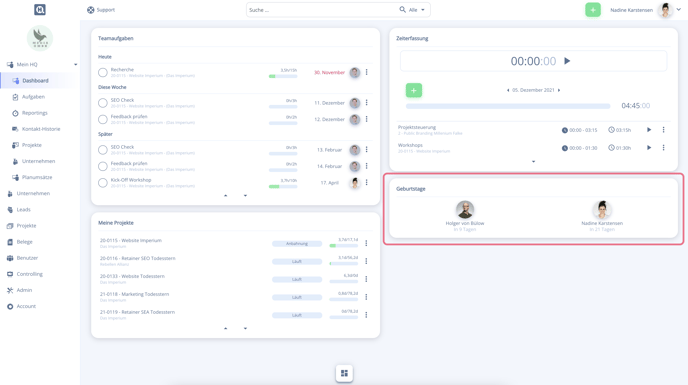Image resolution: width=688 pixels, height=385 pixels.
Task: Check off the 11. Dezember SEO Check task
Action: [103, 103]
